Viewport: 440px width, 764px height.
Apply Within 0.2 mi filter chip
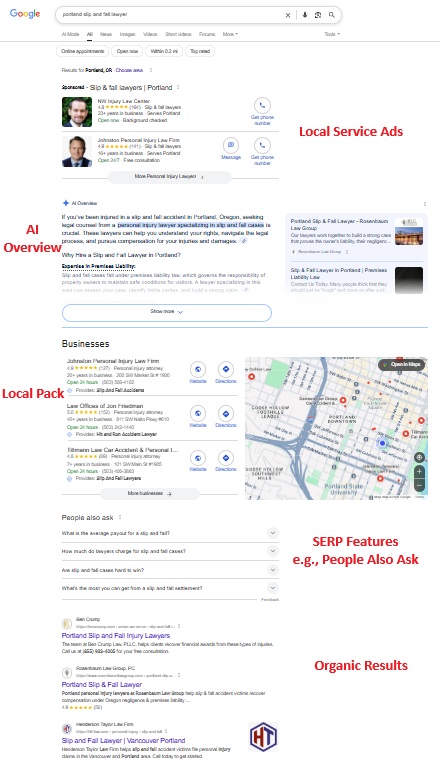click(x=164, y=51)
